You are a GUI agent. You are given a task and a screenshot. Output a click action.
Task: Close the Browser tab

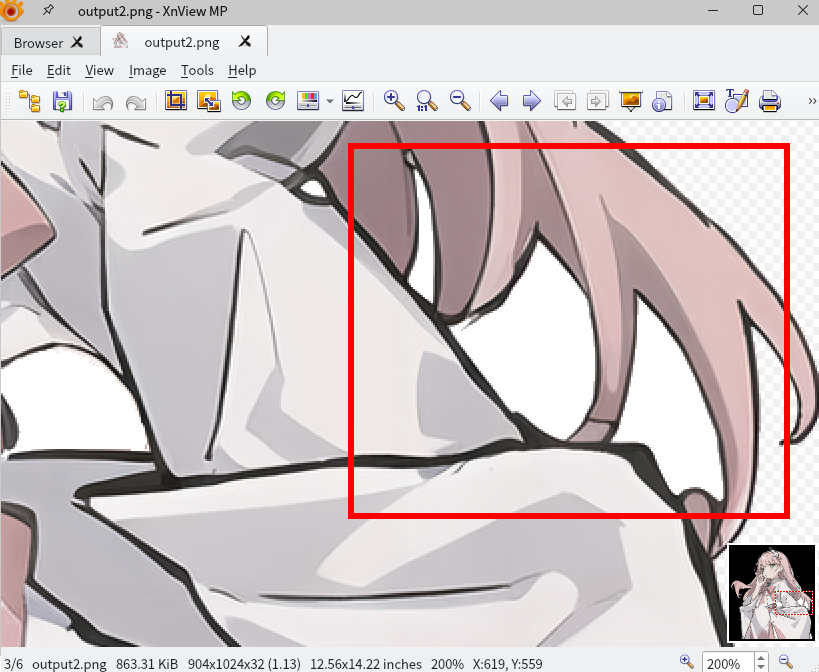pos(77,42)
